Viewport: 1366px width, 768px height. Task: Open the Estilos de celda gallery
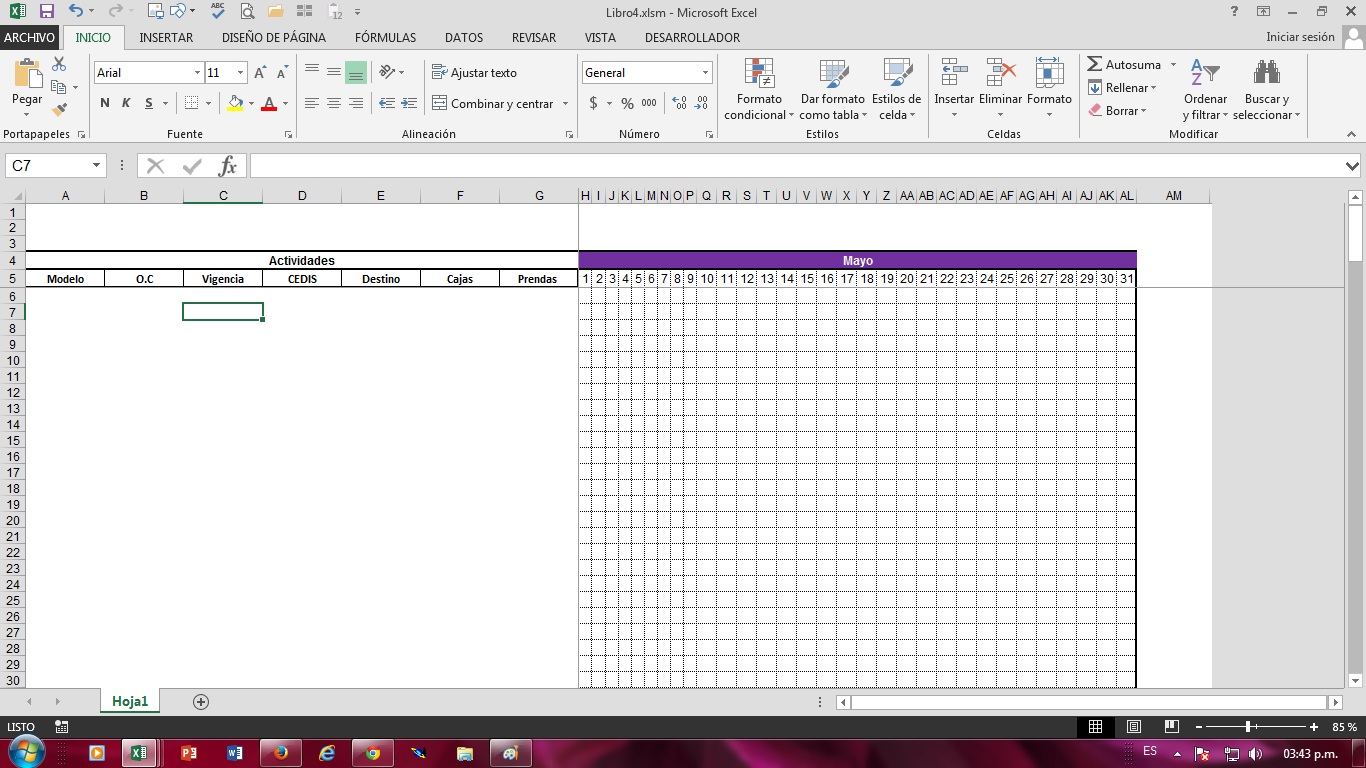[896, 90]
